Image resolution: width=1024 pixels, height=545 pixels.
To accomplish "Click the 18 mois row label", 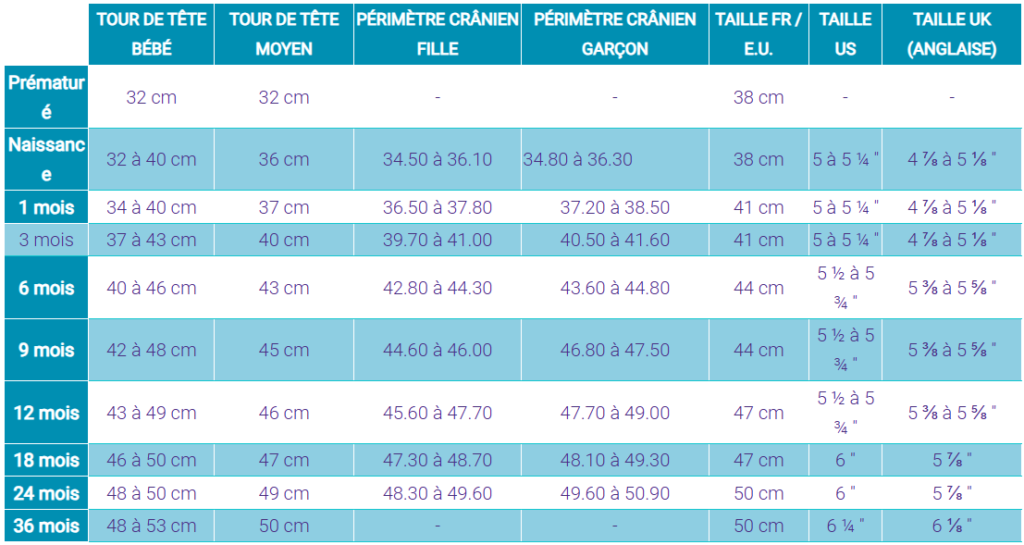I will coord(46,460).
